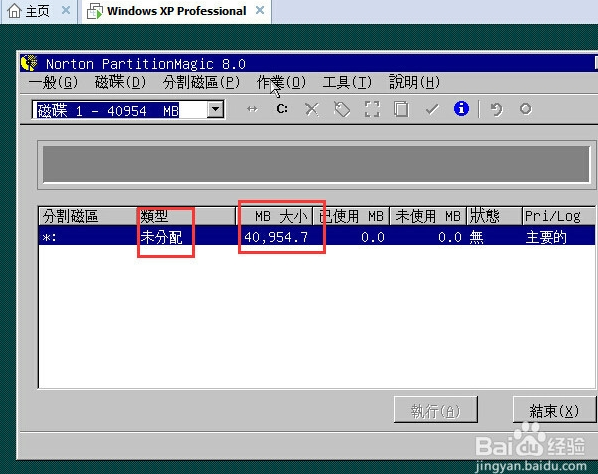
Task: Click the gray unallocated disk map bar
Action: point(316,164)
